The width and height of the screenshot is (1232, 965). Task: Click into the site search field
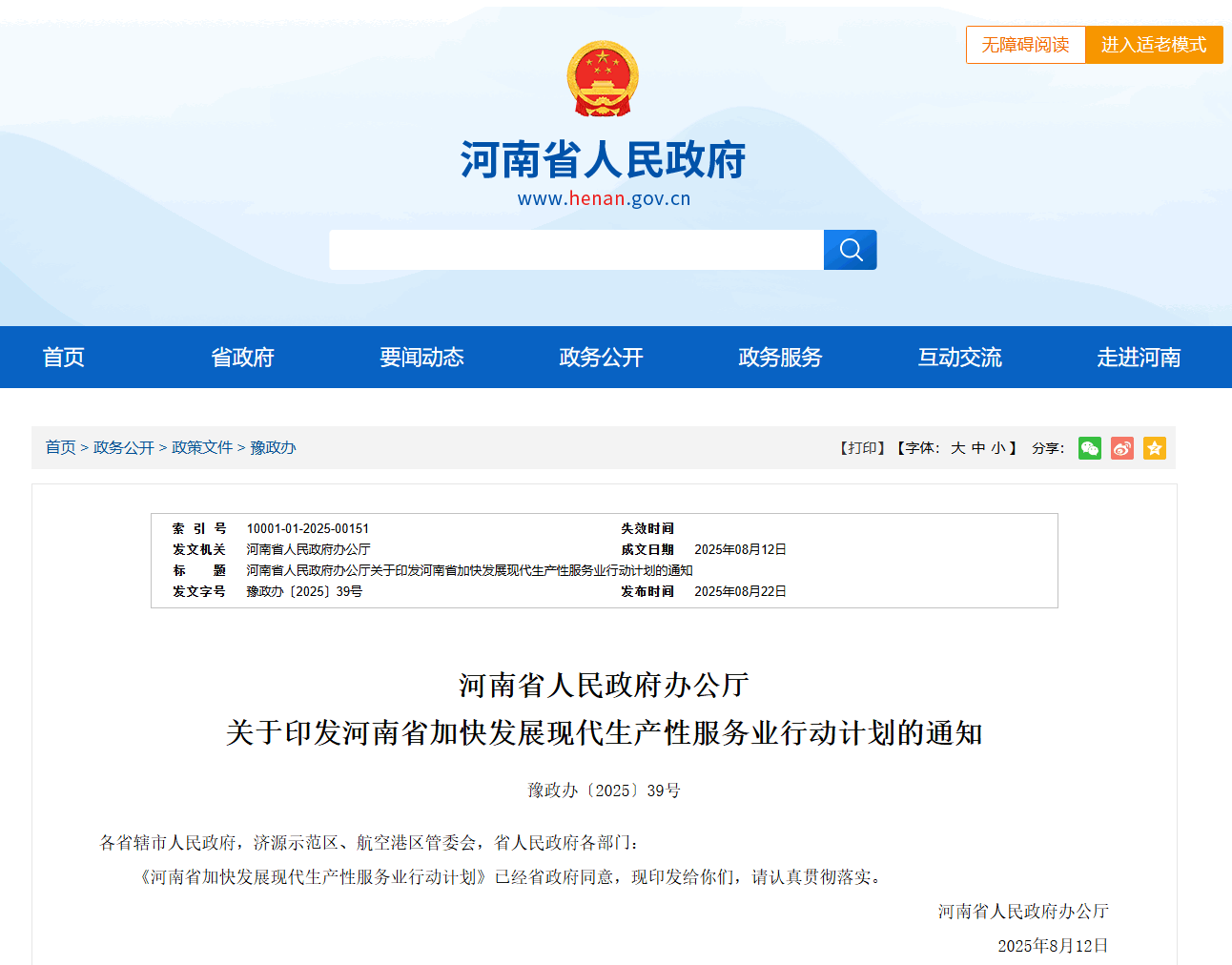point(576,250)
